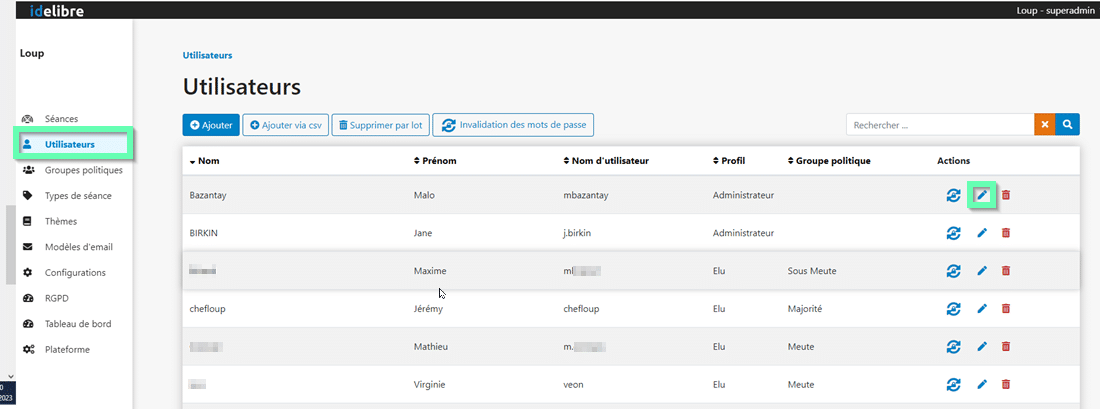The height and width of the screenshot is (409, 1100).
Task: Click the edit pencil icon for Bazantay
Action: click(982, 195)
